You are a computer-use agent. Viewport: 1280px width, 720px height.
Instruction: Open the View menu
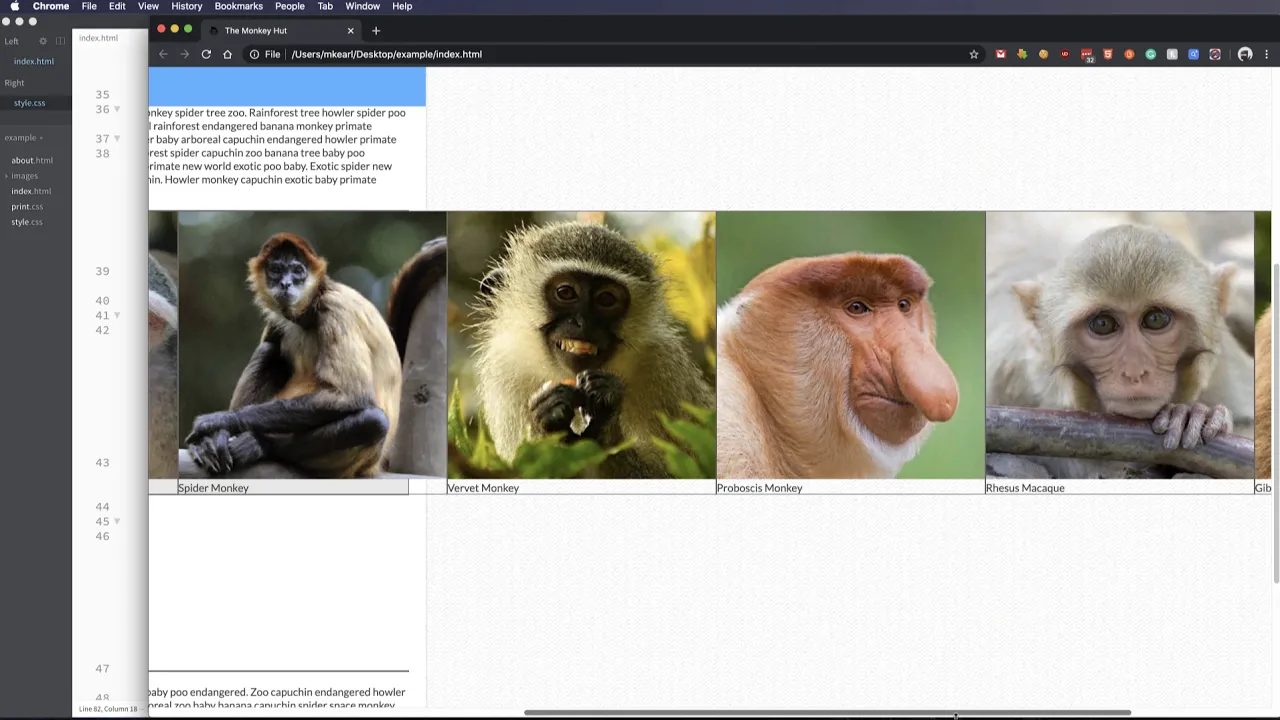click(148, 6)
